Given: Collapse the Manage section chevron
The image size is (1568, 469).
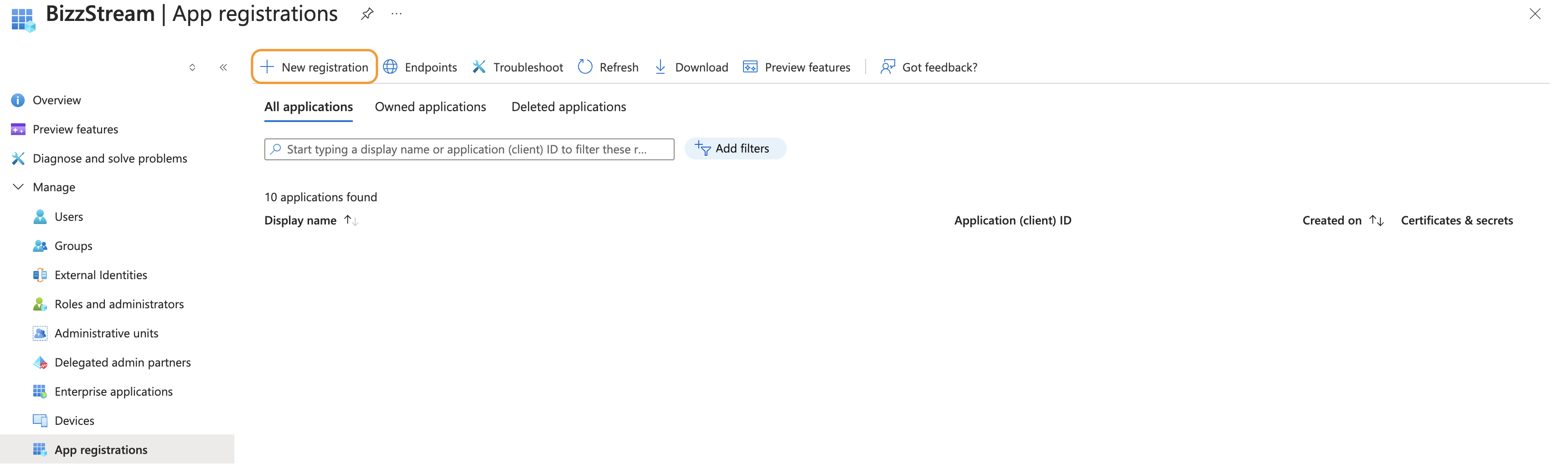Looking at the screenshot, I should click(18, 187).
